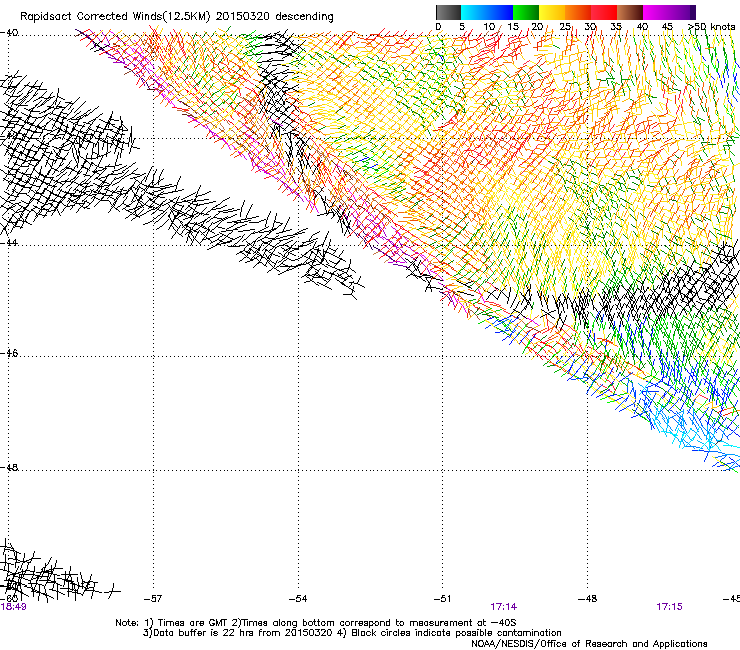The image size is (740, 650).
Task: Click the '-44' latitude axis label
Action: click(9, 243)
